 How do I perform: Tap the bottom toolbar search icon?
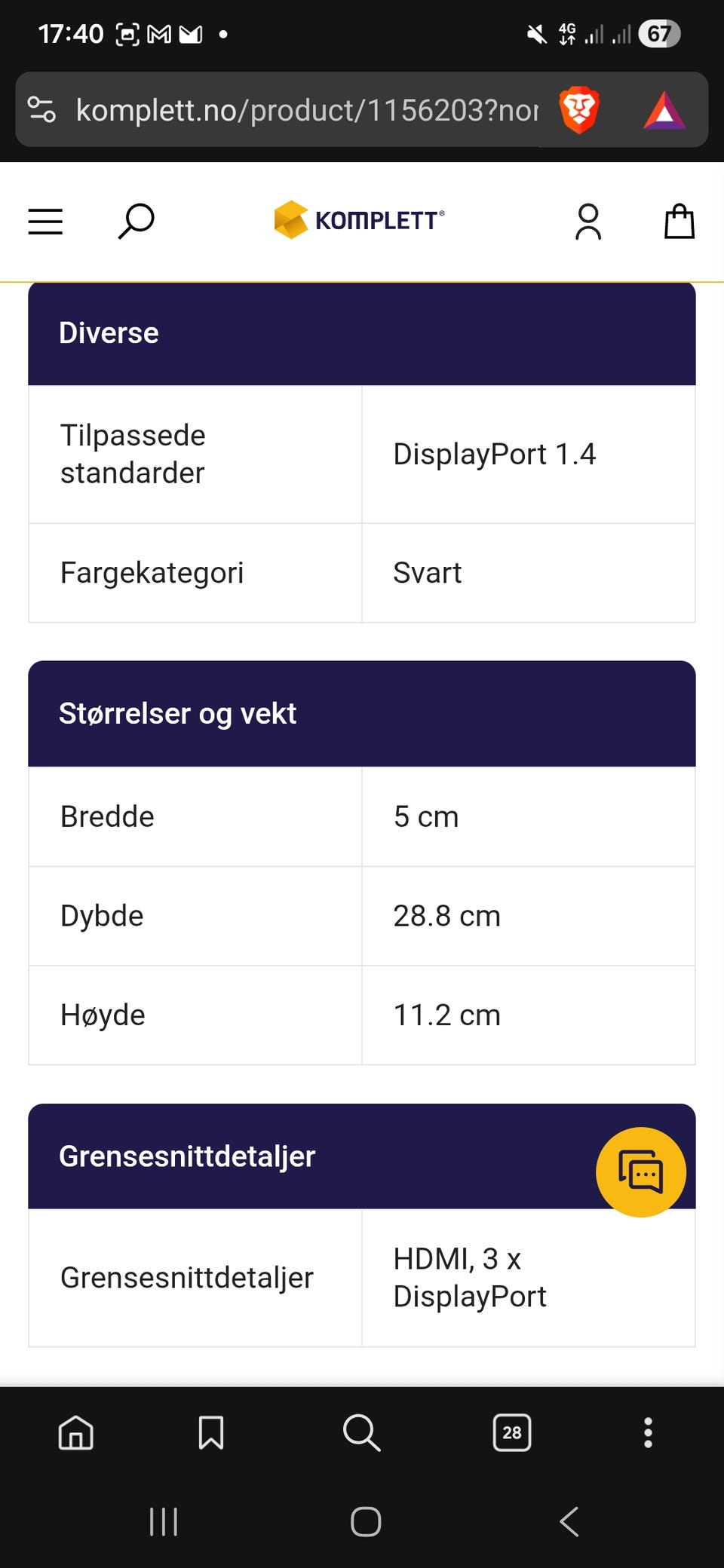click(x=361, y=1432)
